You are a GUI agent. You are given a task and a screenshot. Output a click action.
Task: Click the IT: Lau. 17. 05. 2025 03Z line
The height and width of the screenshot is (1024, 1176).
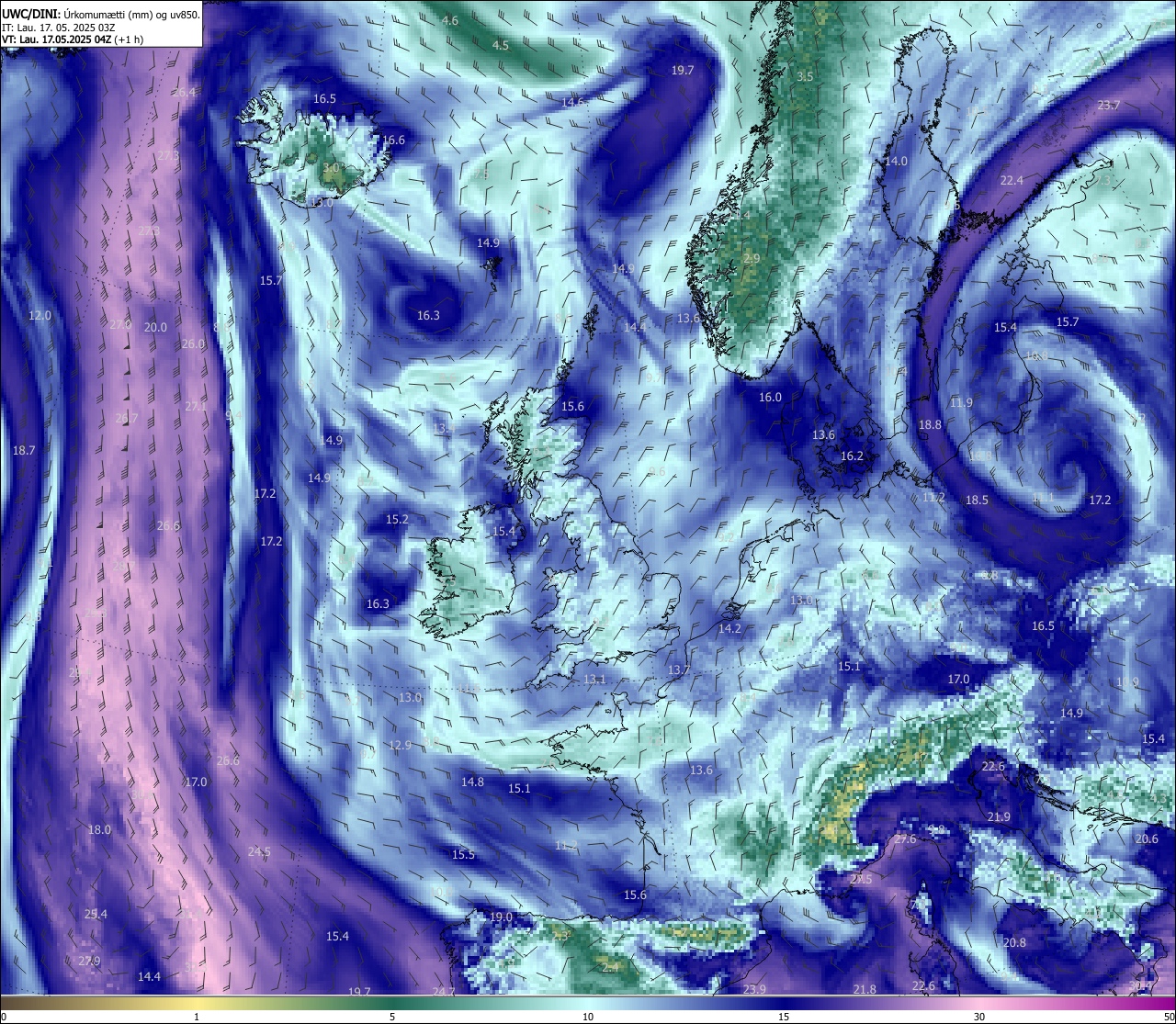pos(59,28)
